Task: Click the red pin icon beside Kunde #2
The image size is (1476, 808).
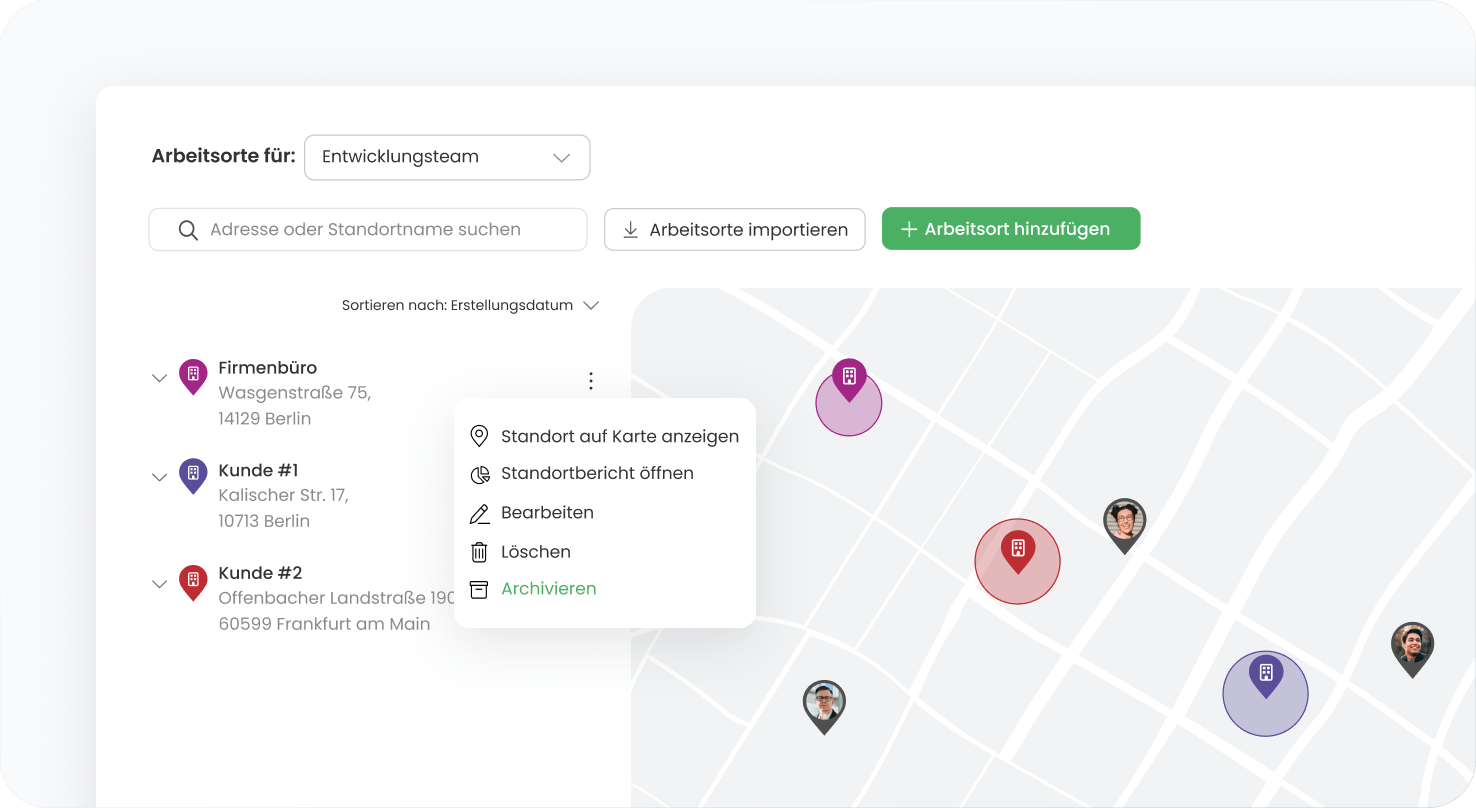Action: pyautogui.click(x=193, y=581)
